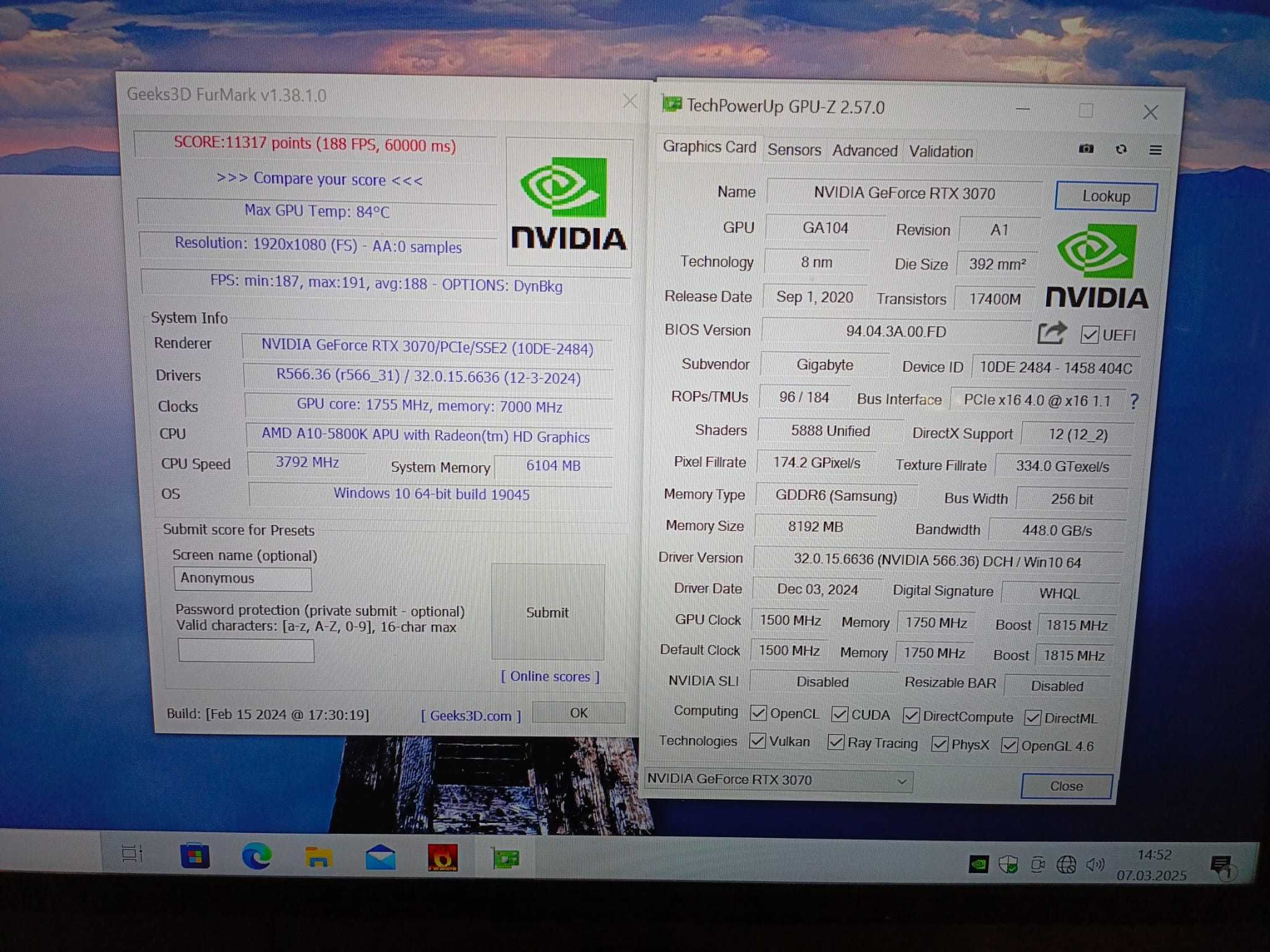The width and height of the screenshot is (1270, 952).
Task: Switch to the Sensors tab
Action: coord(794,150)
